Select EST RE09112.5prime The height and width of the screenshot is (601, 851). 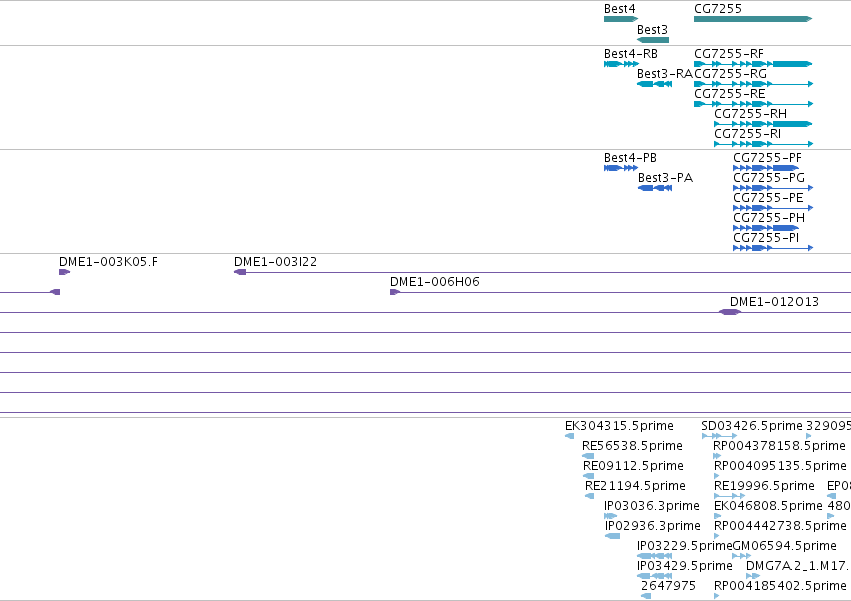(588, 476)
